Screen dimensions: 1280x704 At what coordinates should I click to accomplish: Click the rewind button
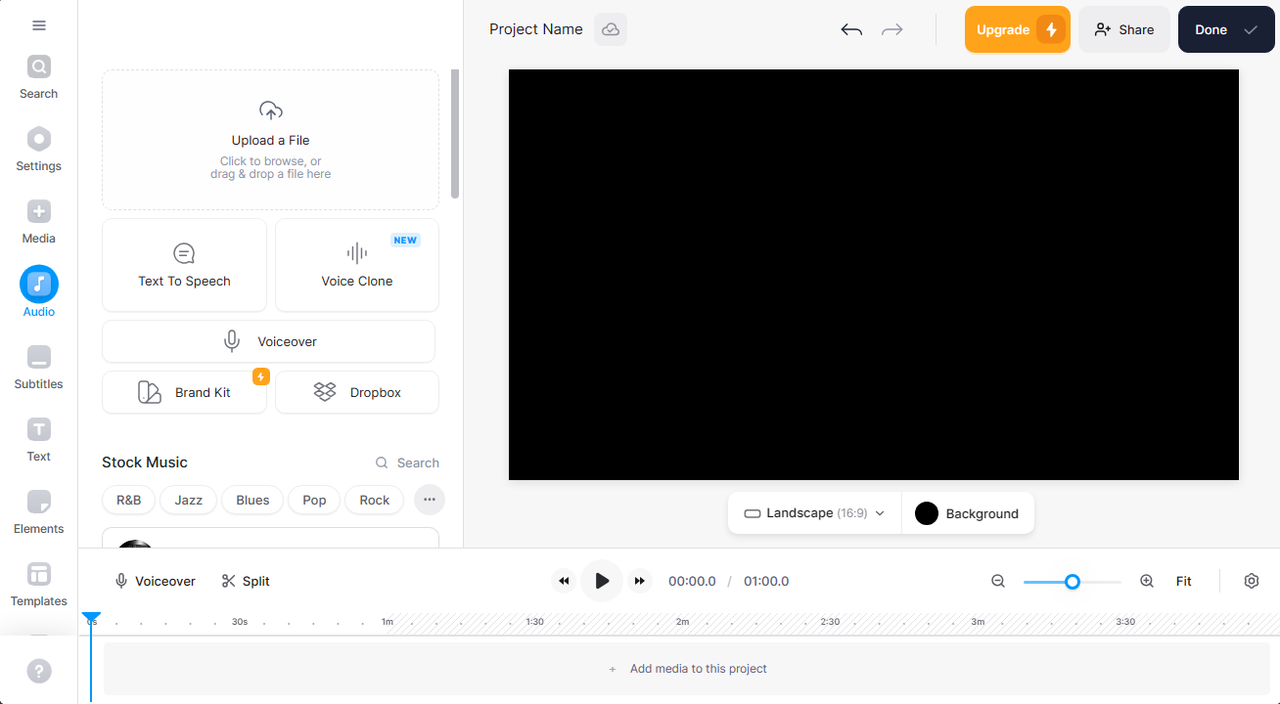(x=564, y=581)
